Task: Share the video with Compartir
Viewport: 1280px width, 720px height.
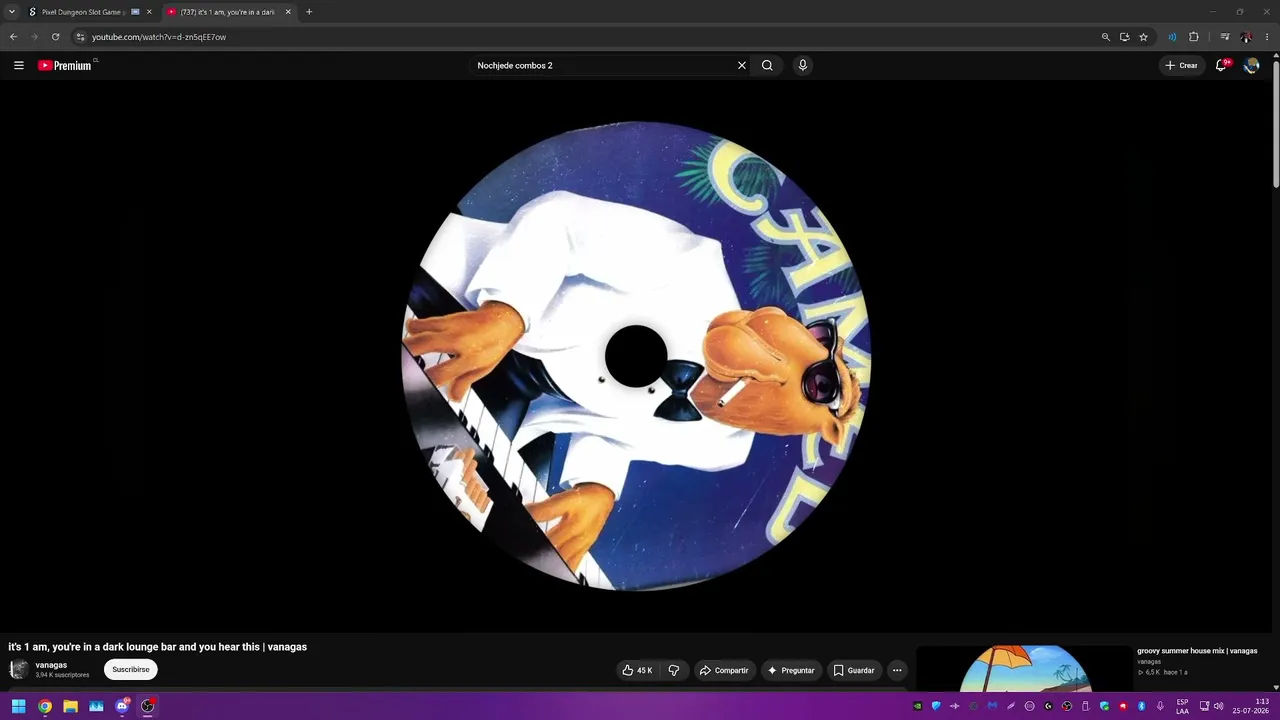Action: pyautogui.click(x=724, y=670)
